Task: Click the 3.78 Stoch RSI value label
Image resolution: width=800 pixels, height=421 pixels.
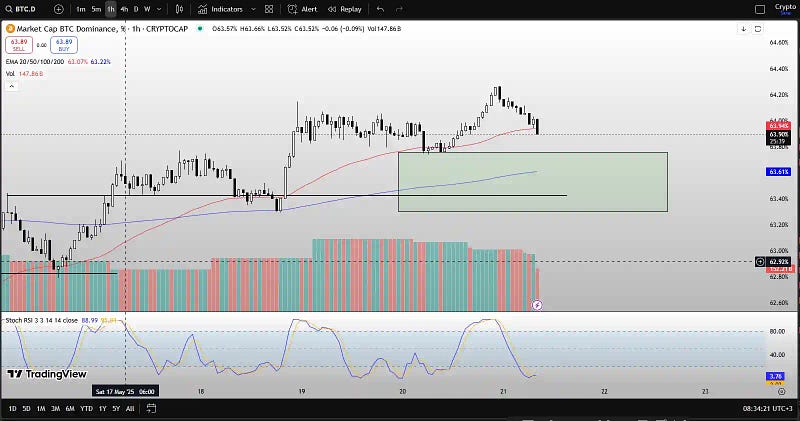Action: [x=776, y=376]
